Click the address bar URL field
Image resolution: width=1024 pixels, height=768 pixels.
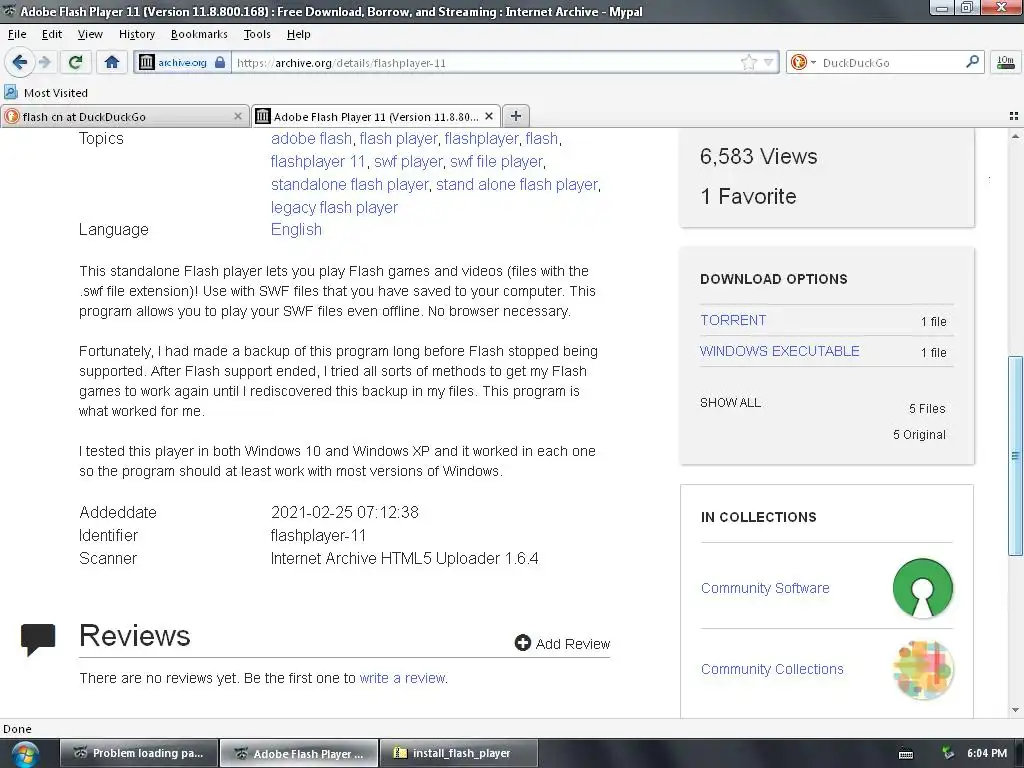point(485,63)
